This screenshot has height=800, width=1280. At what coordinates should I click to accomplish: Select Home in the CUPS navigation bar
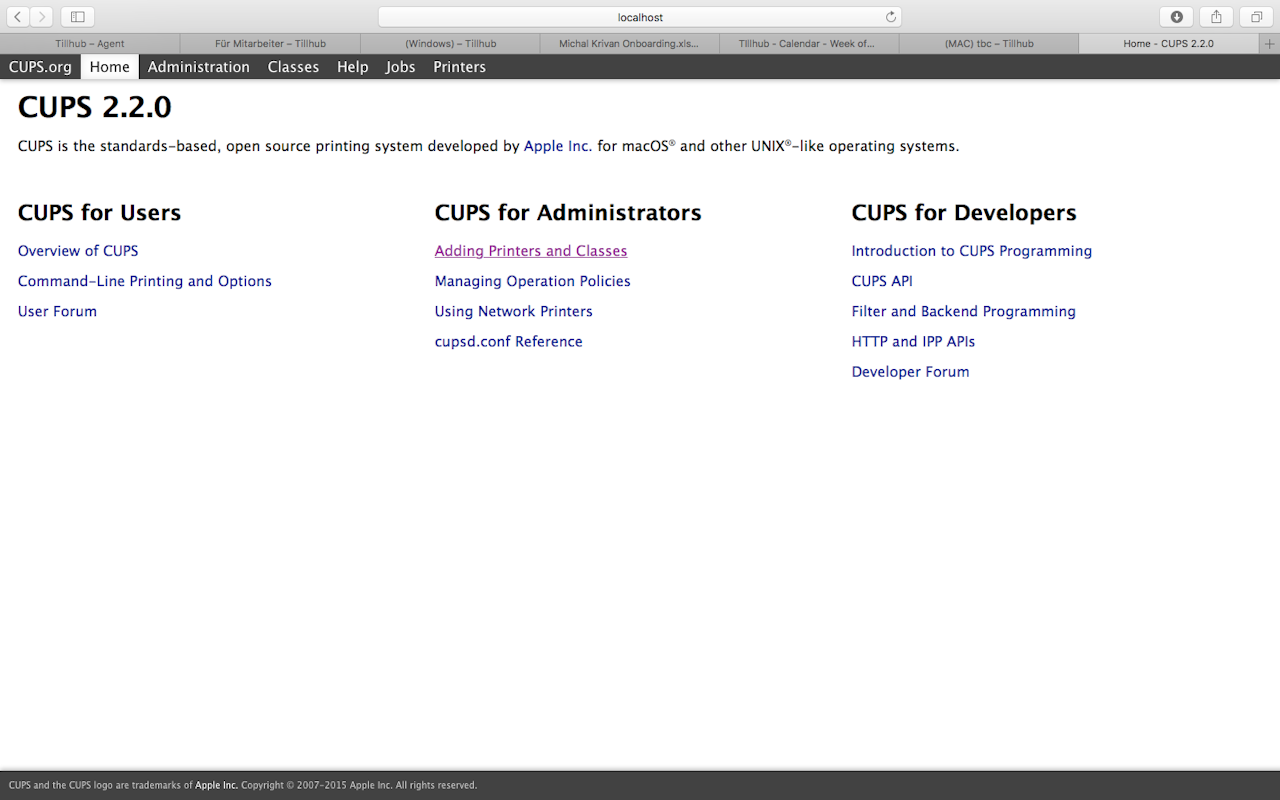[x=110, y=67]
